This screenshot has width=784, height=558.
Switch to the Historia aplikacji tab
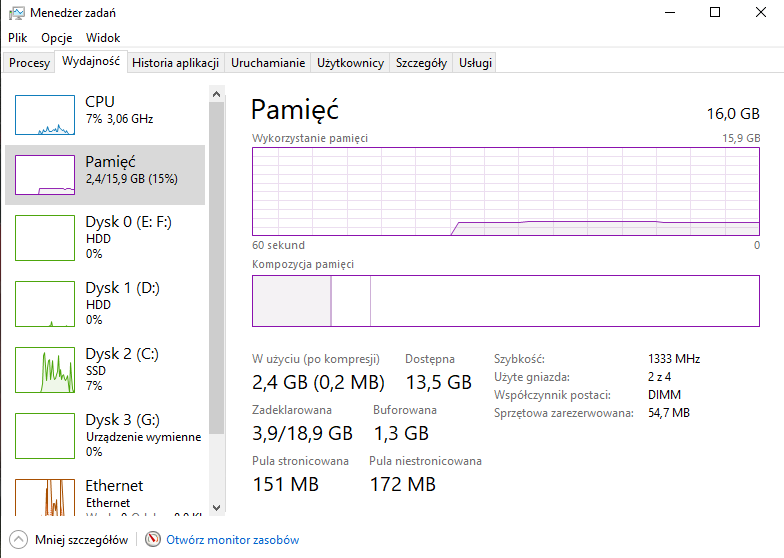click(176, 63)
